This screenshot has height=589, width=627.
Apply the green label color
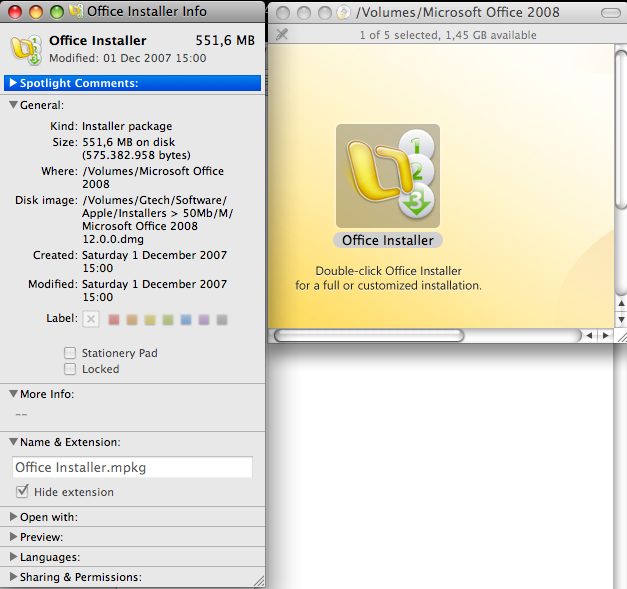pyautogui.click(x=168, y=319)
